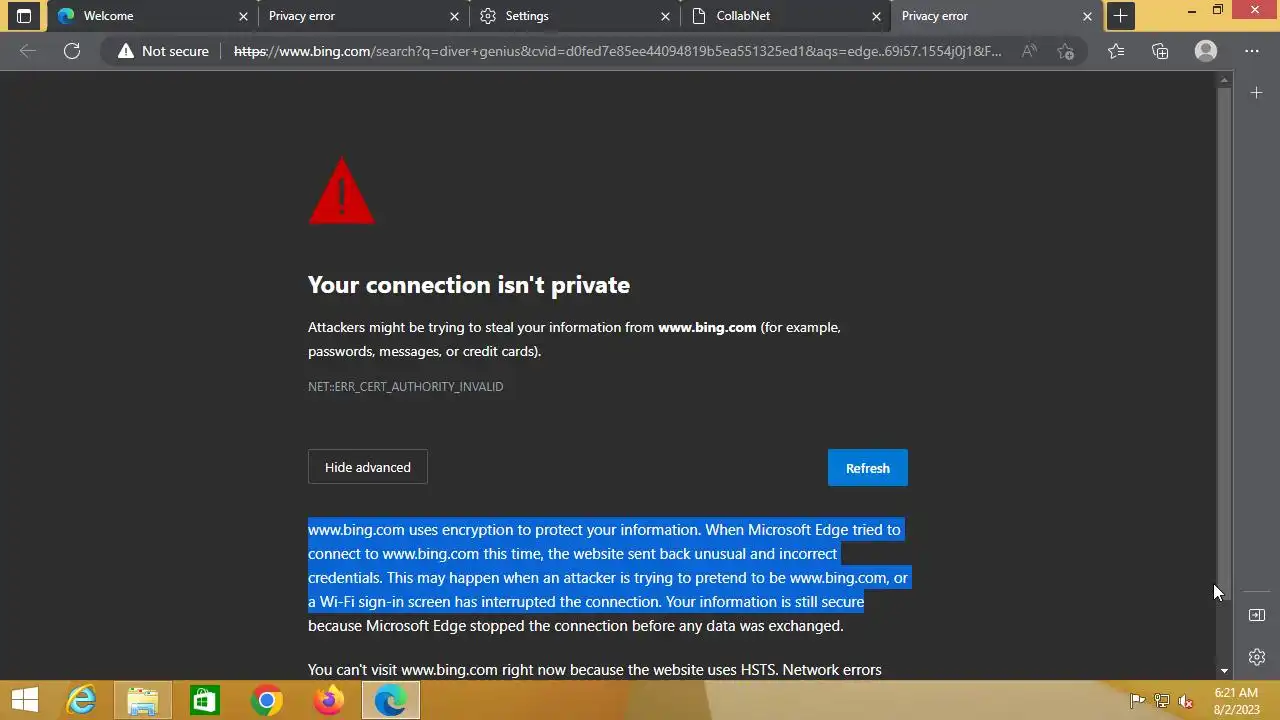Click the 'Your connection isn't private' heading

coord(469,285)
